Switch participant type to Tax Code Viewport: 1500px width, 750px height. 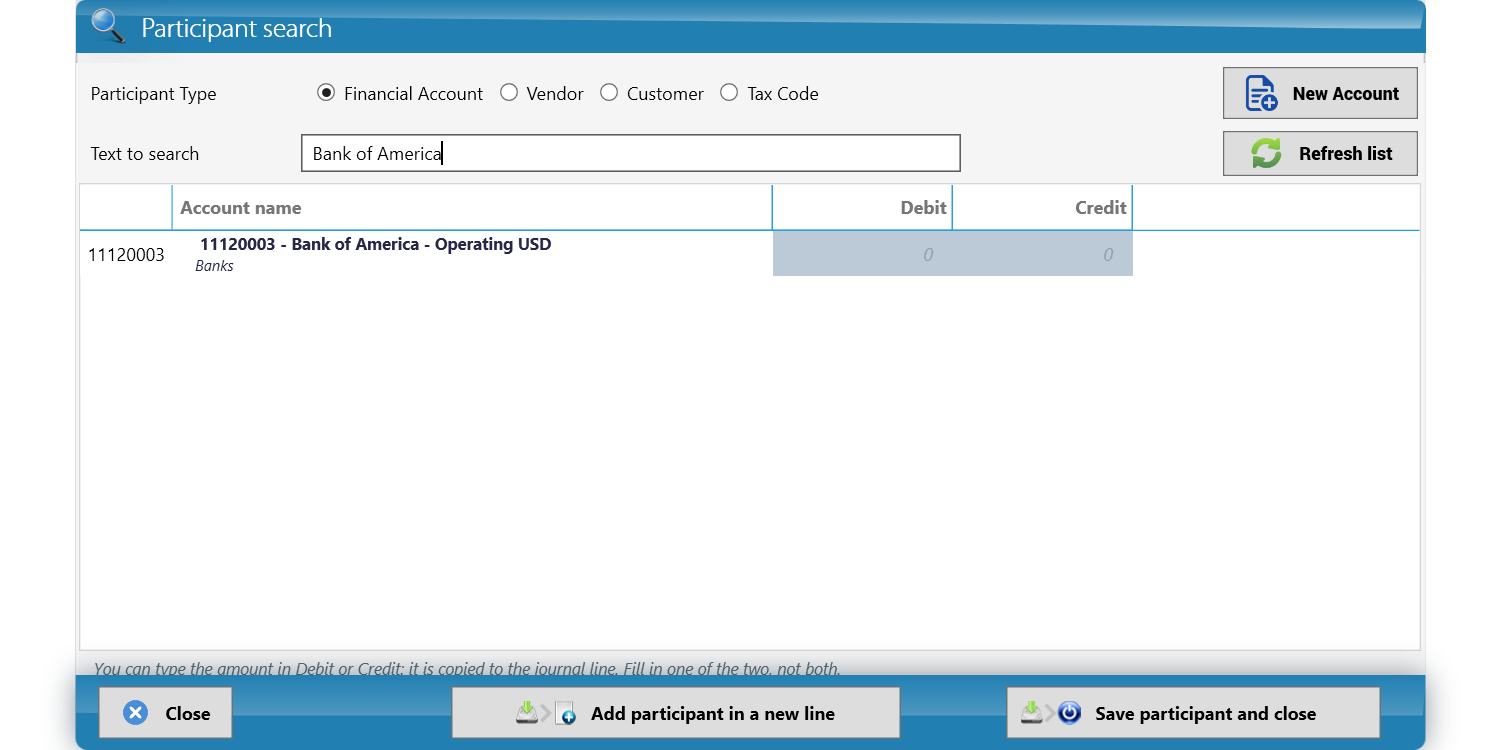729,93
